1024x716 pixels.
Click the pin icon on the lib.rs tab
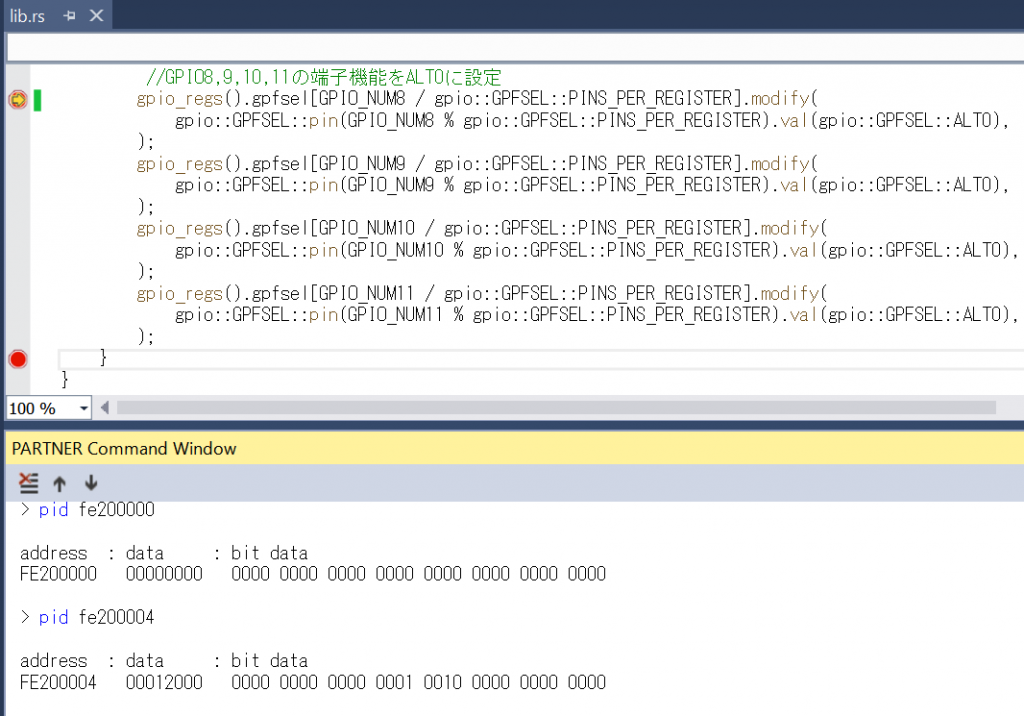[x=71, y=15]
